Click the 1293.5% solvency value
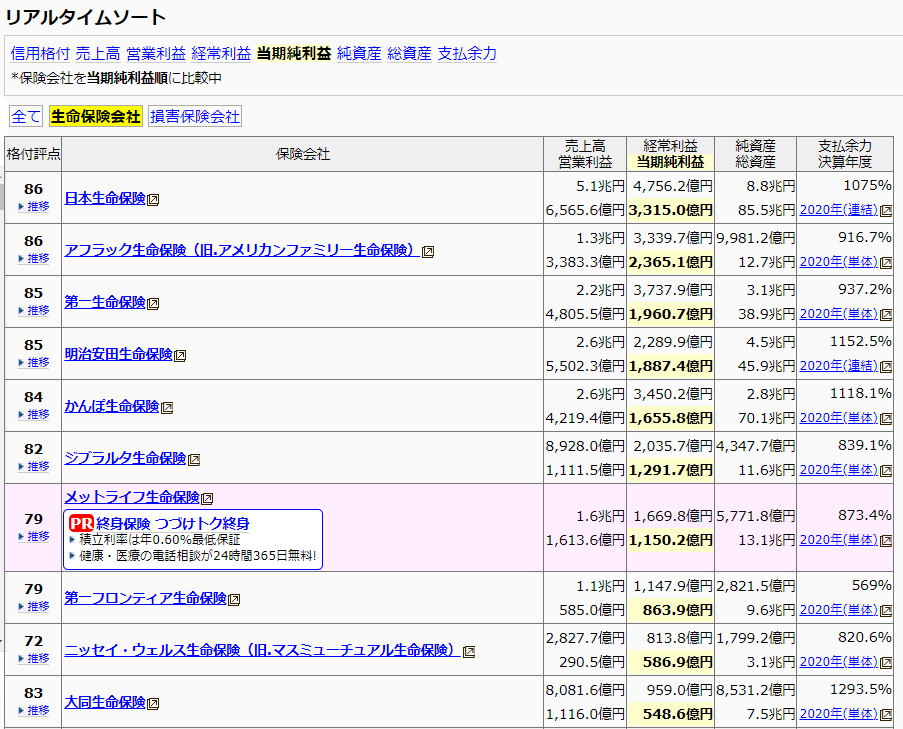The image size is (903, 729). [x=860, y=689]
